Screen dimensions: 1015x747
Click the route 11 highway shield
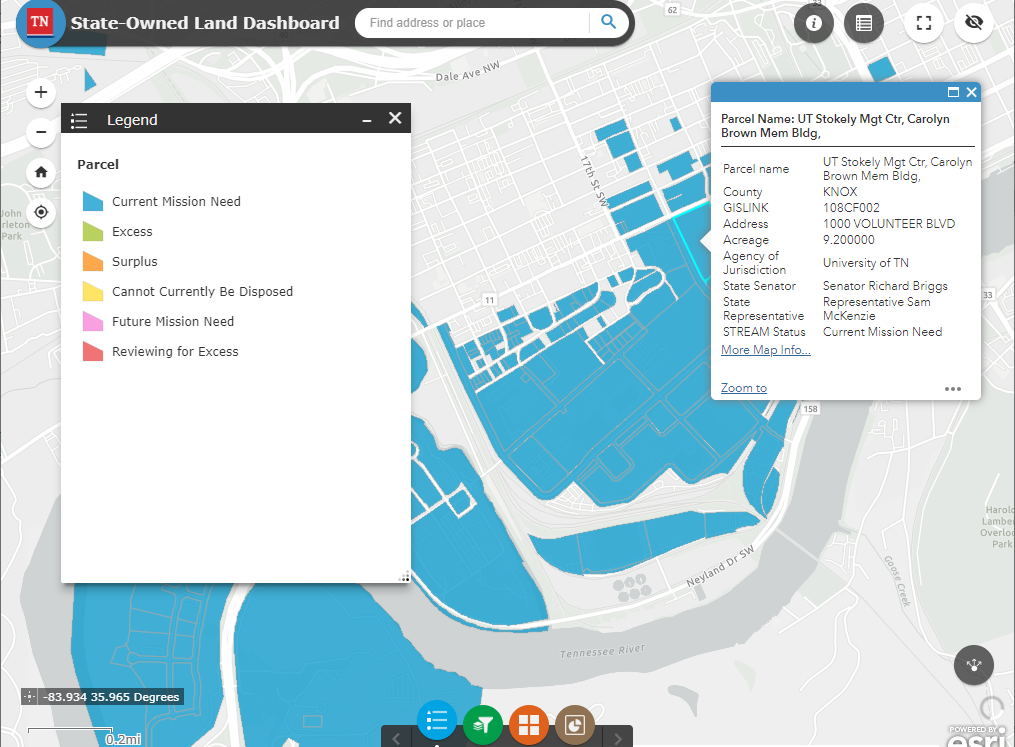click(x=489, y=300)
